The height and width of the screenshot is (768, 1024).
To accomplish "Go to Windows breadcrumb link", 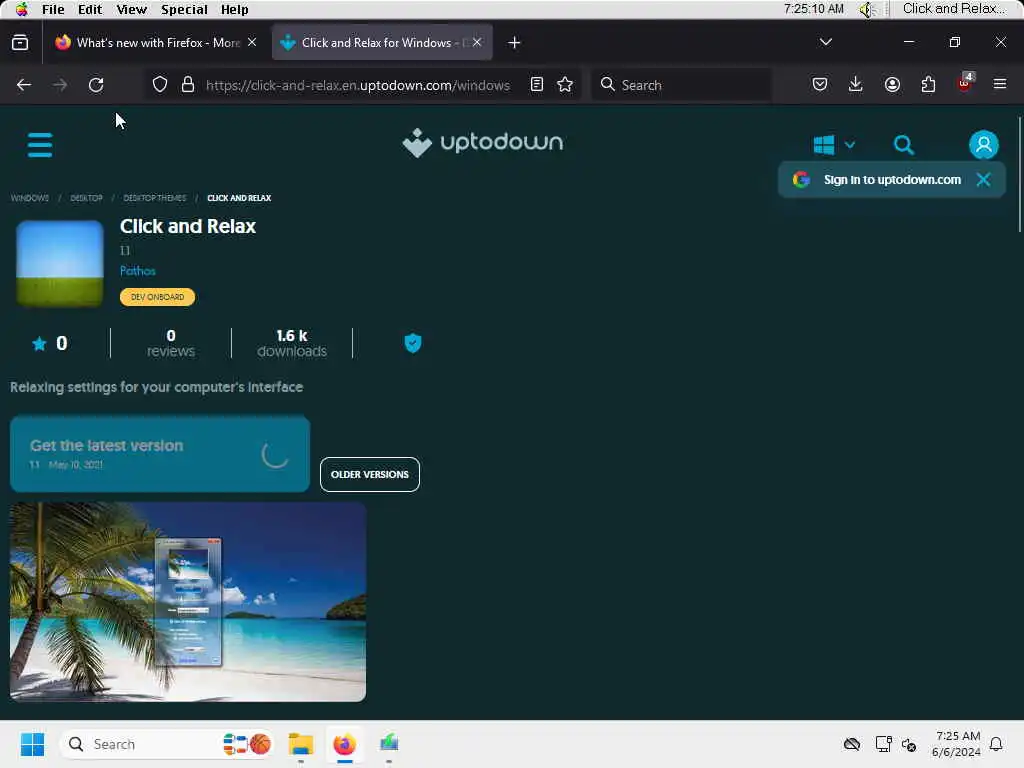I will tap(29, 198).
